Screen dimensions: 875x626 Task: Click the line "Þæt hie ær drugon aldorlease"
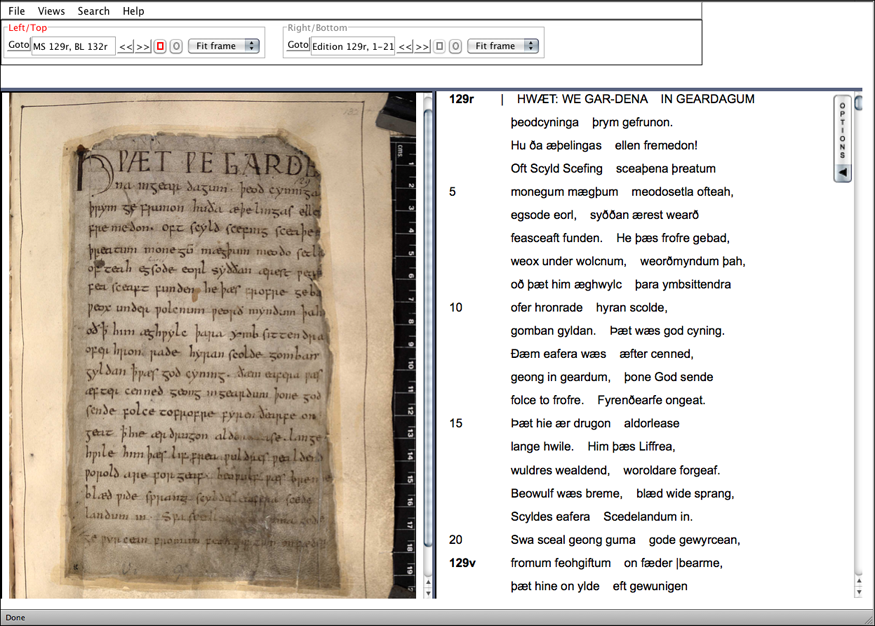click(x=595, y=423)
